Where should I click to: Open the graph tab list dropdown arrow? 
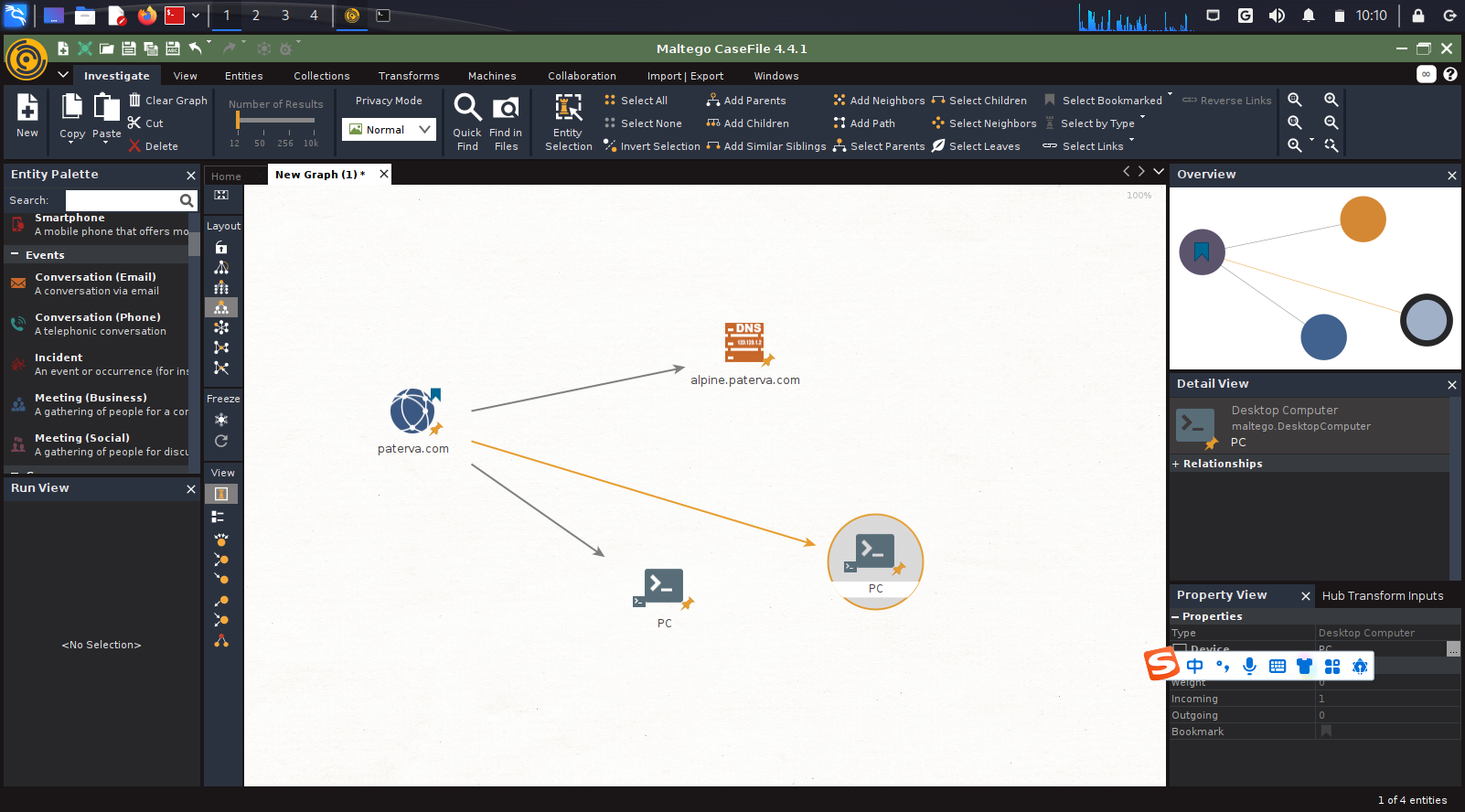tap(1159, 171)
